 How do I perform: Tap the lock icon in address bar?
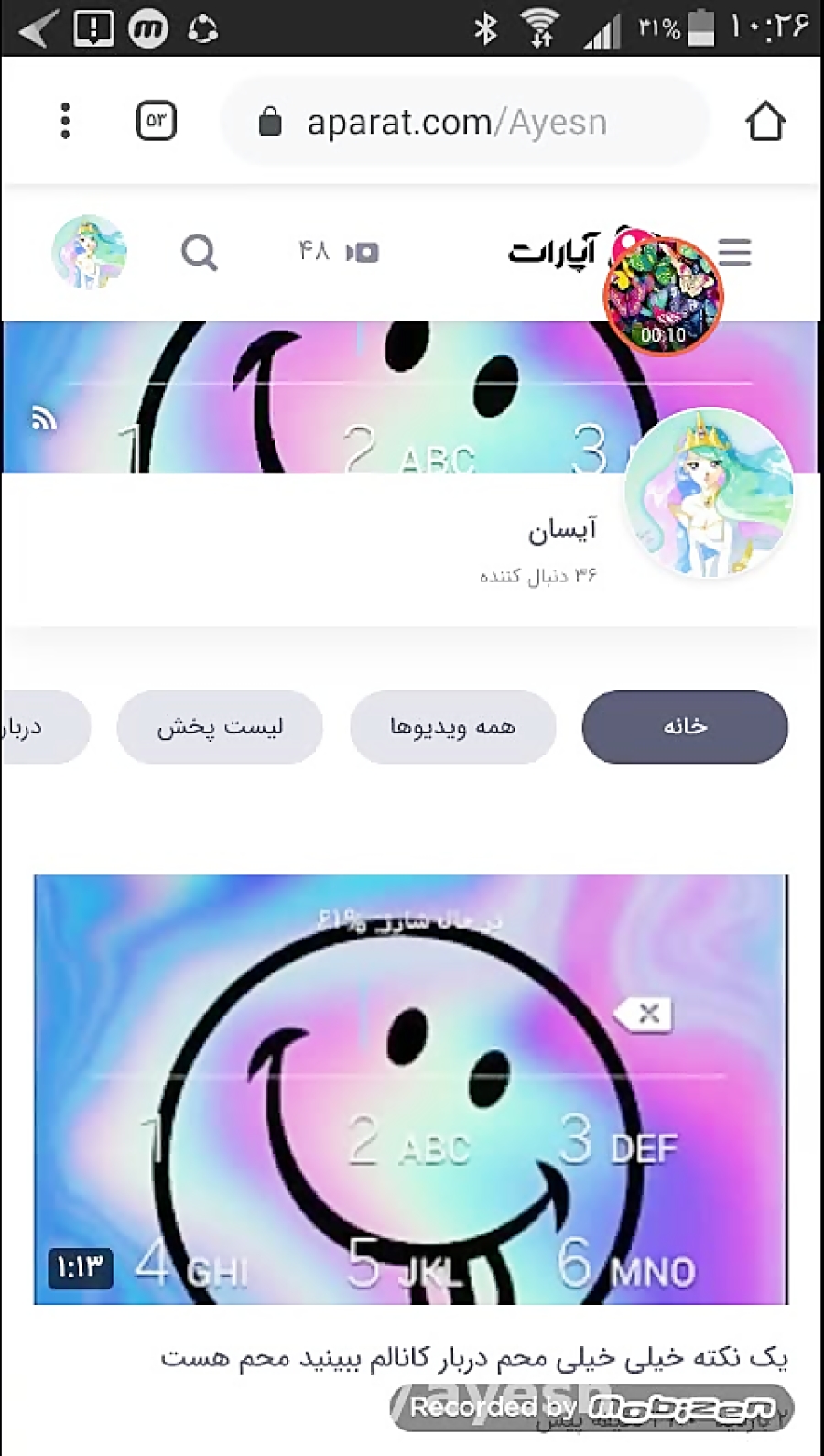pos(269,121)
